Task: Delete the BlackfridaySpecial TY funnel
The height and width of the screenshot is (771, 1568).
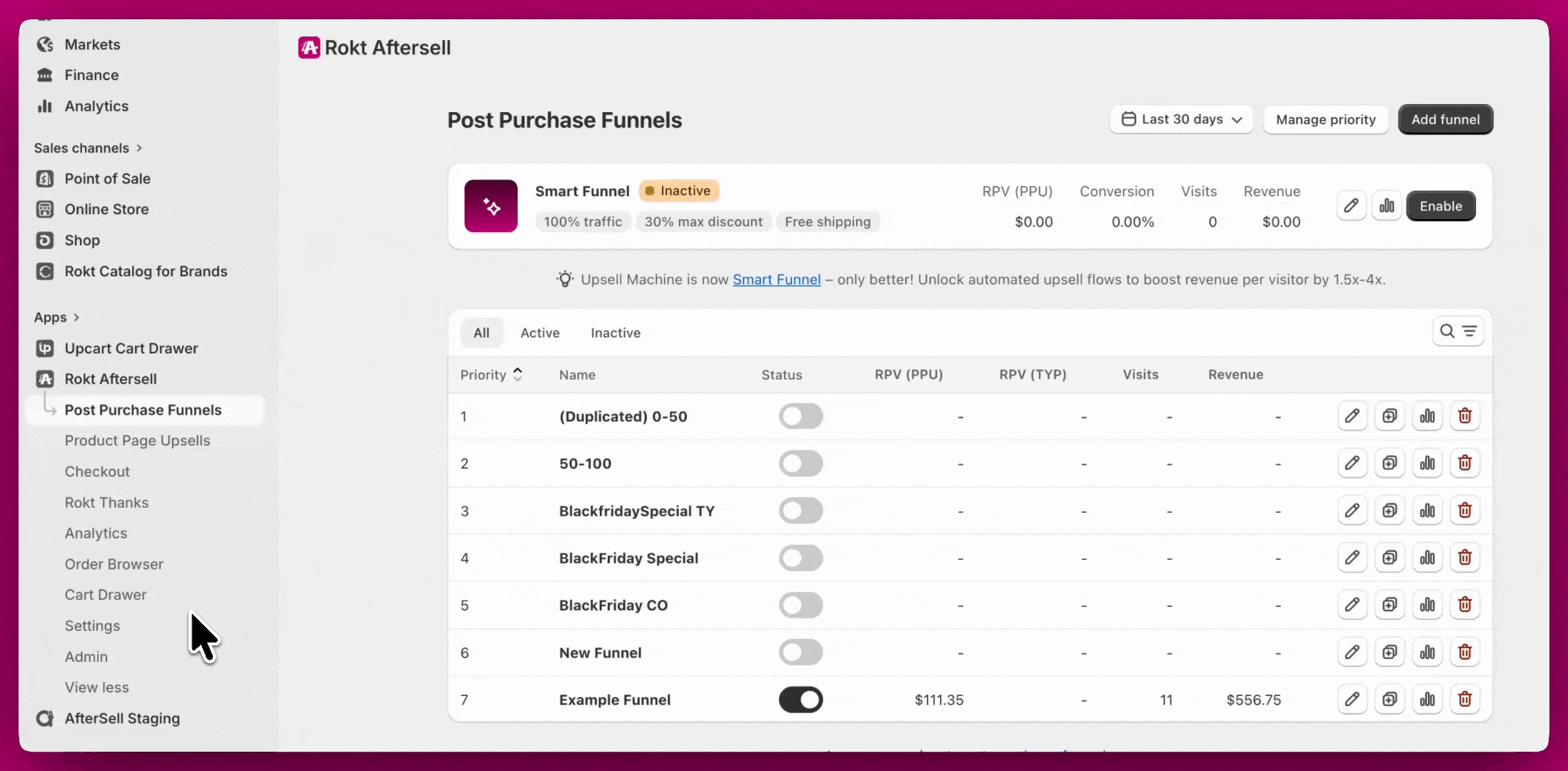Action: (1464, 510)
